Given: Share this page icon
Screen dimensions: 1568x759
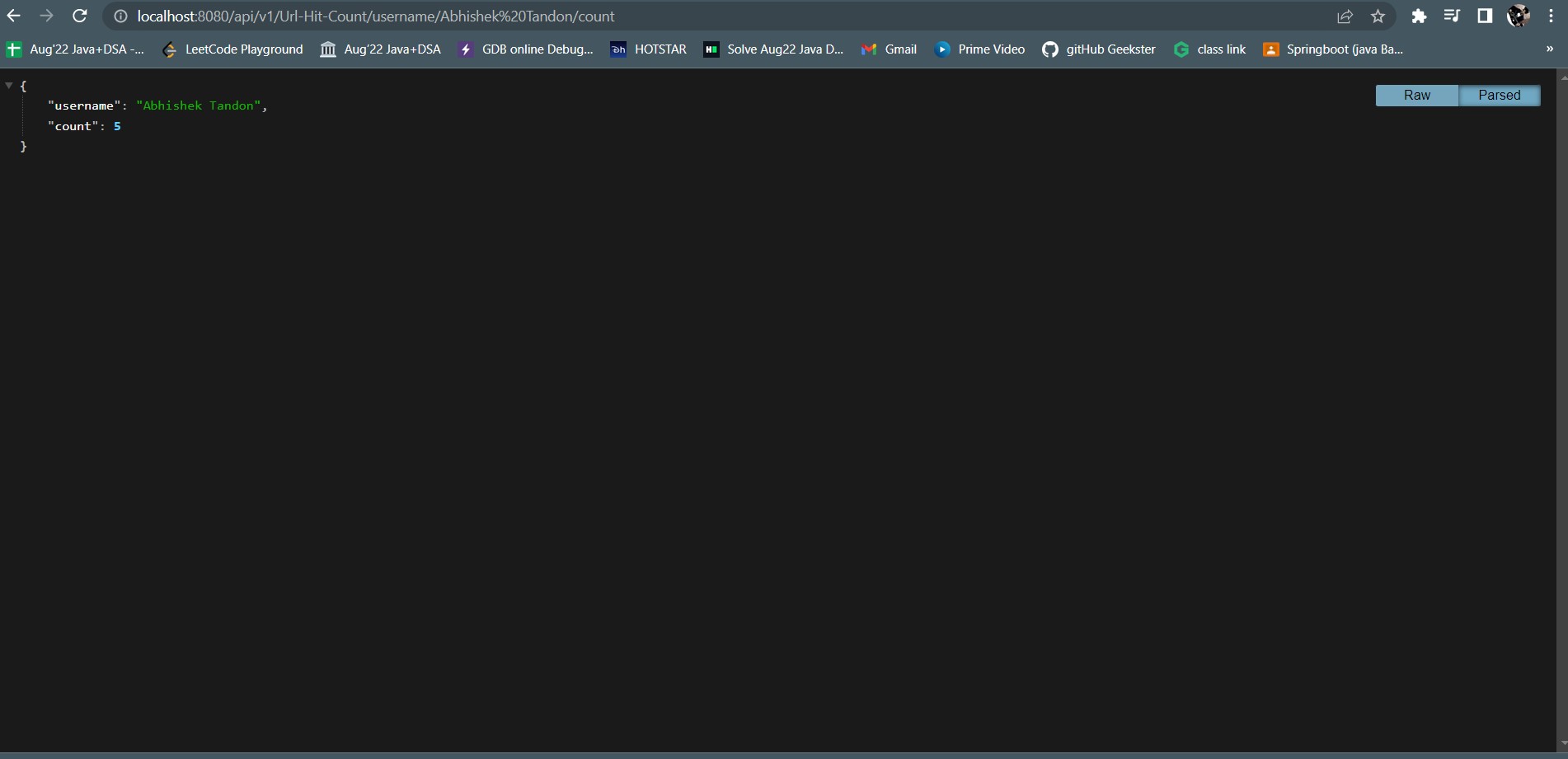Looking at the screenshot, I should pyautogui.click(x=1345, y=16).
